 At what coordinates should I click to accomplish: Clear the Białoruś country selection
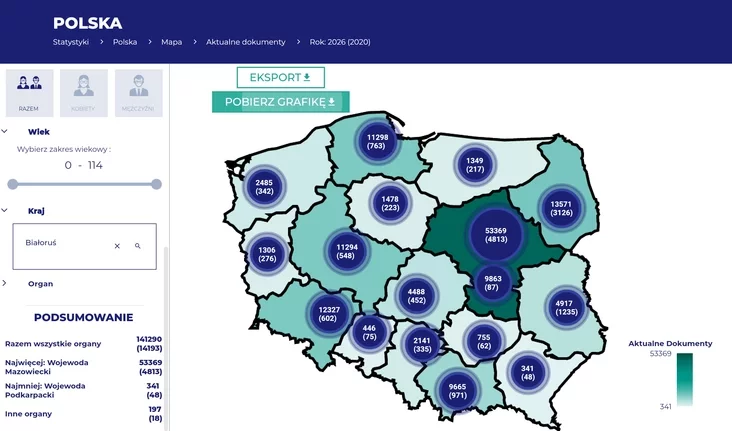tap(117, 245)
